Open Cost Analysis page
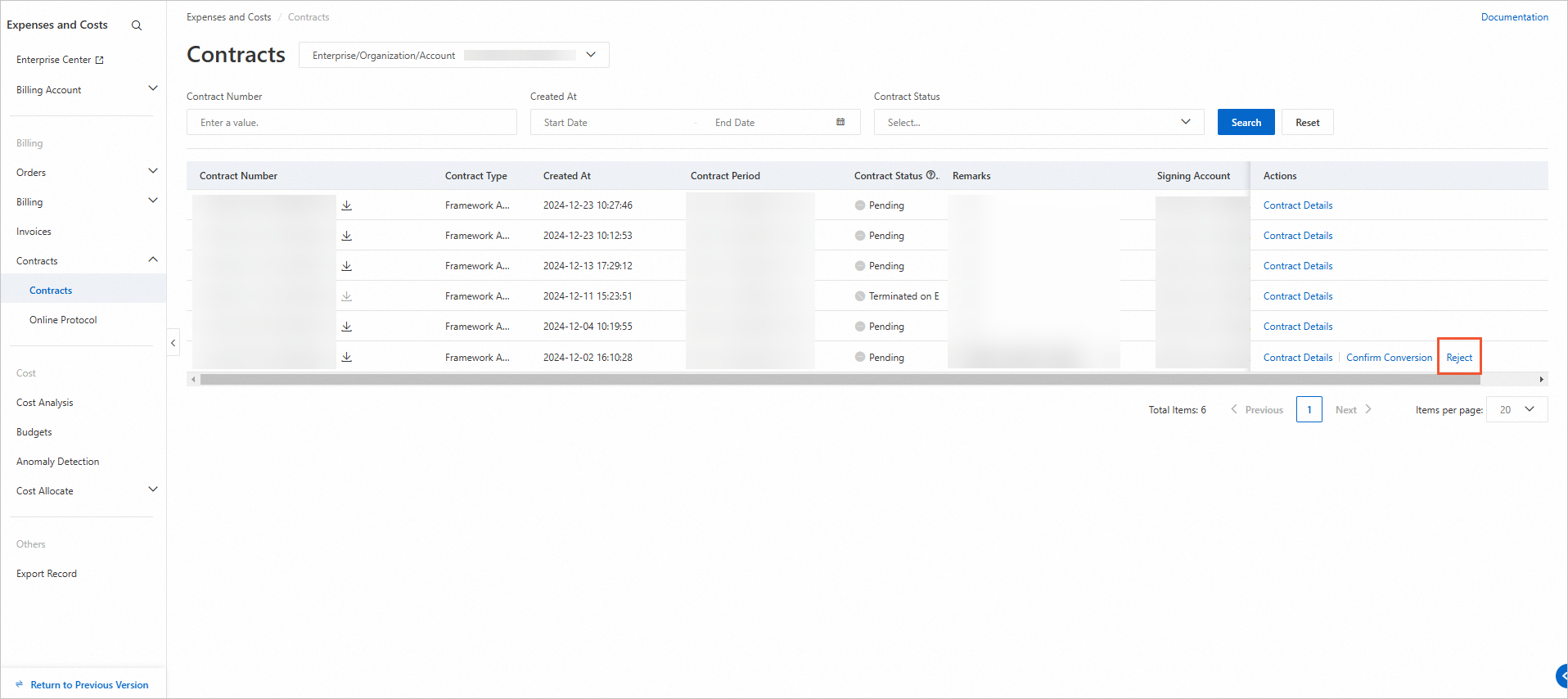The height and width of the screenshot is (699, 1568). 45,403
